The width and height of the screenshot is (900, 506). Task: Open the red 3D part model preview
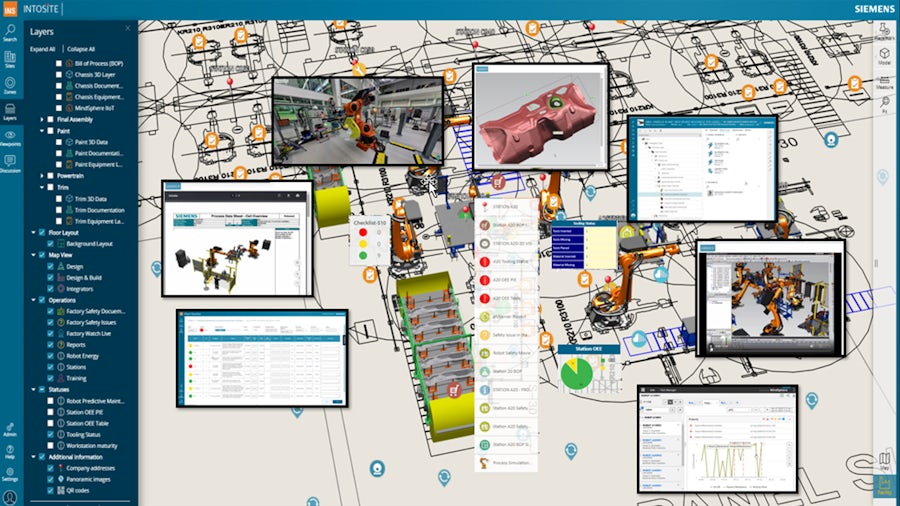540,116
